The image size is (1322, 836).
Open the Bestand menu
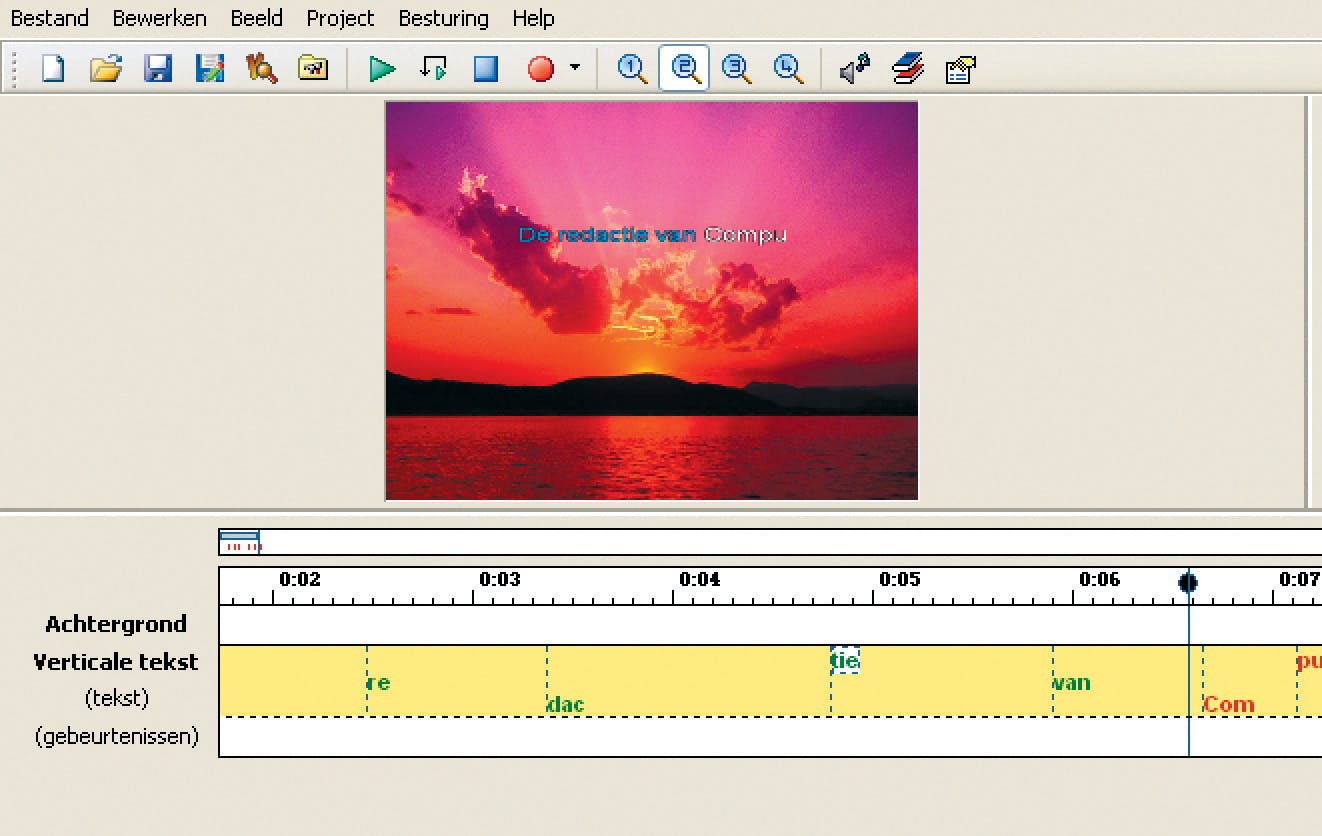pyautogui.click(x=50, y=18)
